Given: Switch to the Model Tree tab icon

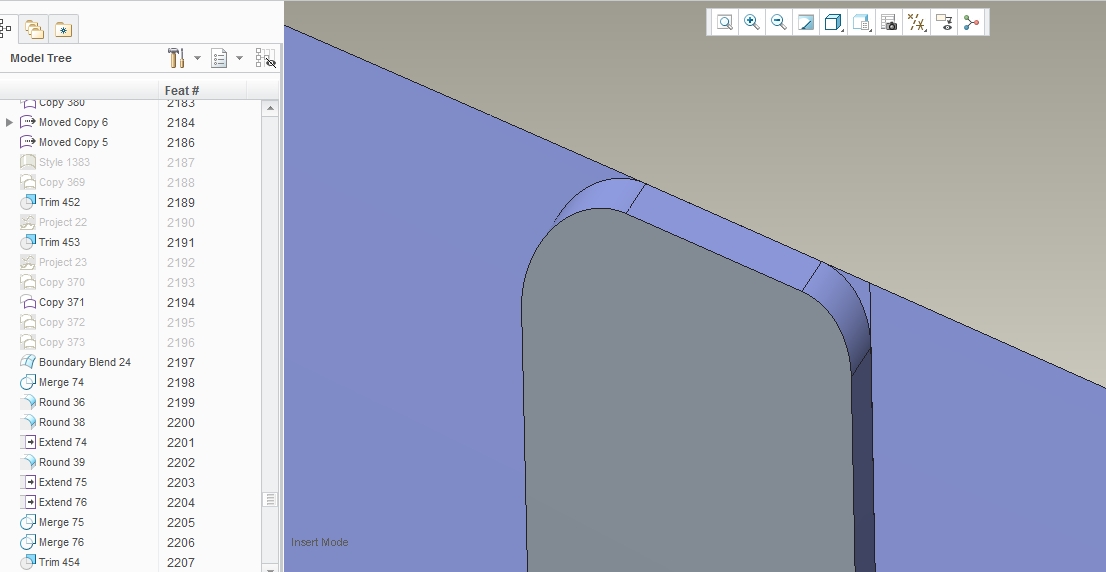Looking at the screenshot, I should (x=6, y=29).
